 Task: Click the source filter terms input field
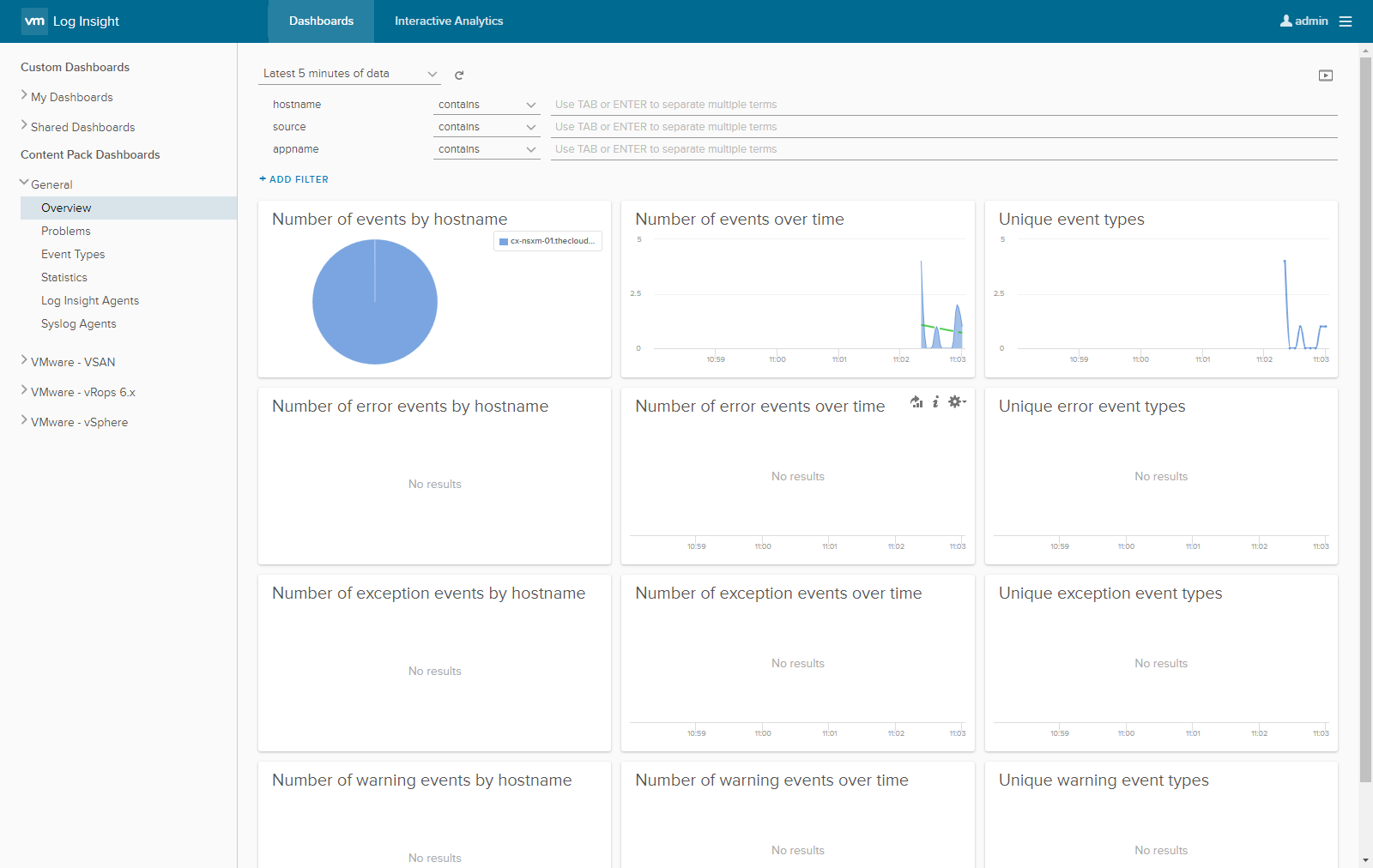pyautogui.click(x=943, y=127)
